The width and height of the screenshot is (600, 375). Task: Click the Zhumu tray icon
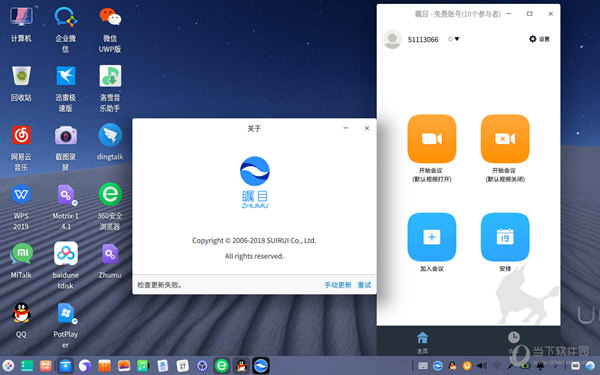point(438,366)
